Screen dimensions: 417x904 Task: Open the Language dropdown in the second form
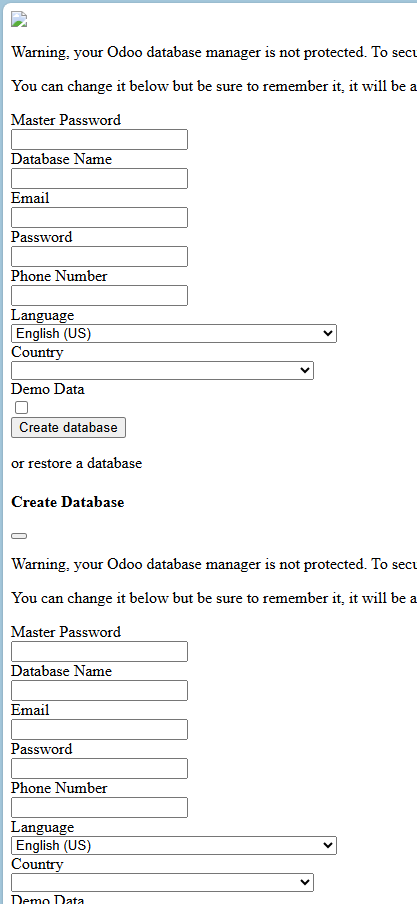tap(174, 845)
